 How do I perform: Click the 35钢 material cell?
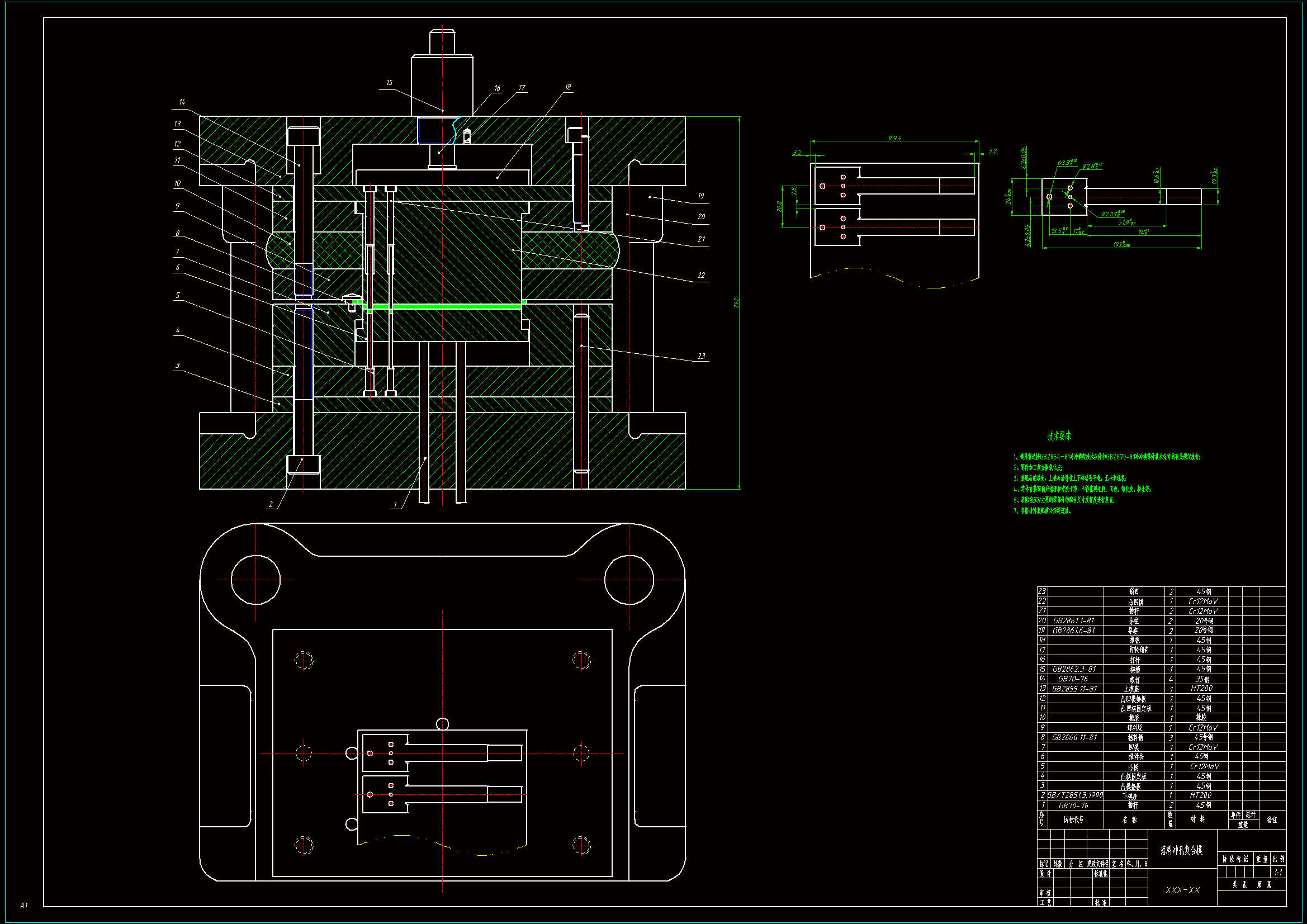1202,679
